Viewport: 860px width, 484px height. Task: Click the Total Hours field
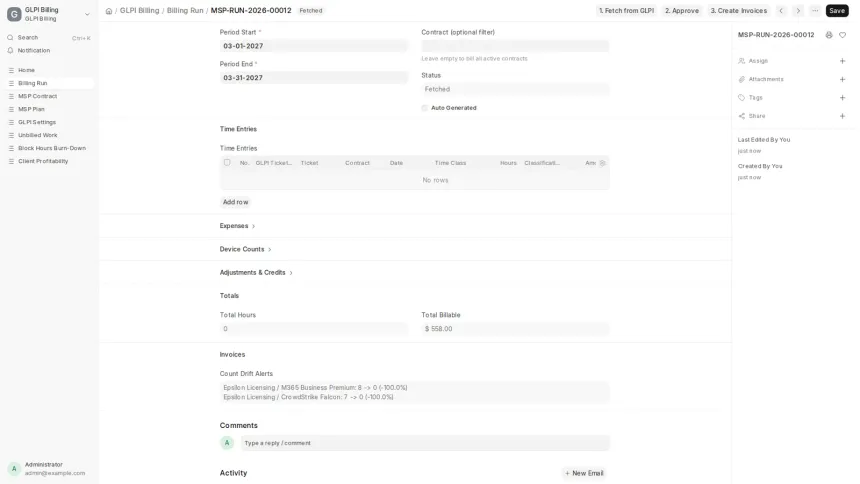[x=314, y=329]
